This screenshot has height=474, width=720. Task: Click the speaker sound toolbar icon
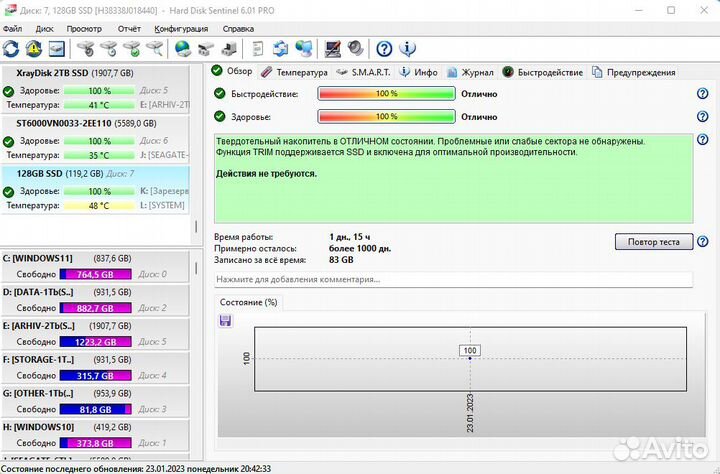(355, 48)
